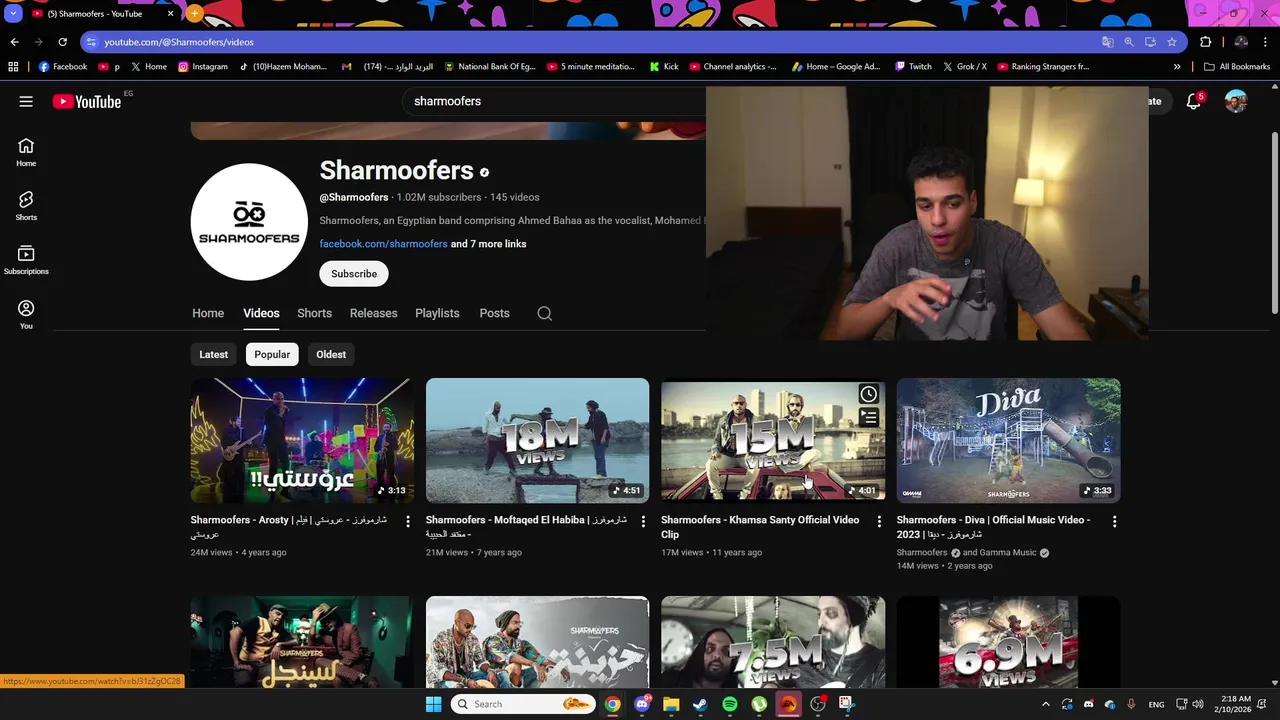Open Home in the YouTube sidebar

point(26,152)
